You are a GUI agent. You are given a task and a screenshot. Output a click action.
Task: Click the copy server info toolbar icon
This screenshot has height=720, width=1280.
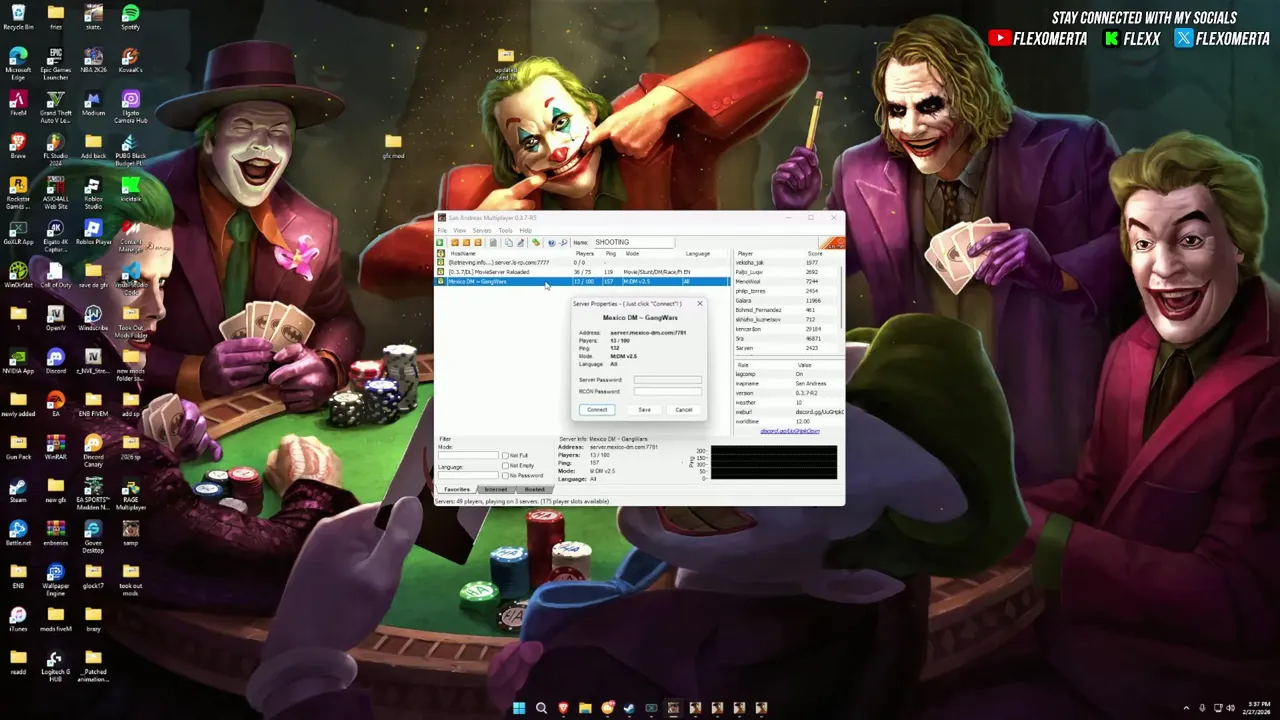point(509,242)
